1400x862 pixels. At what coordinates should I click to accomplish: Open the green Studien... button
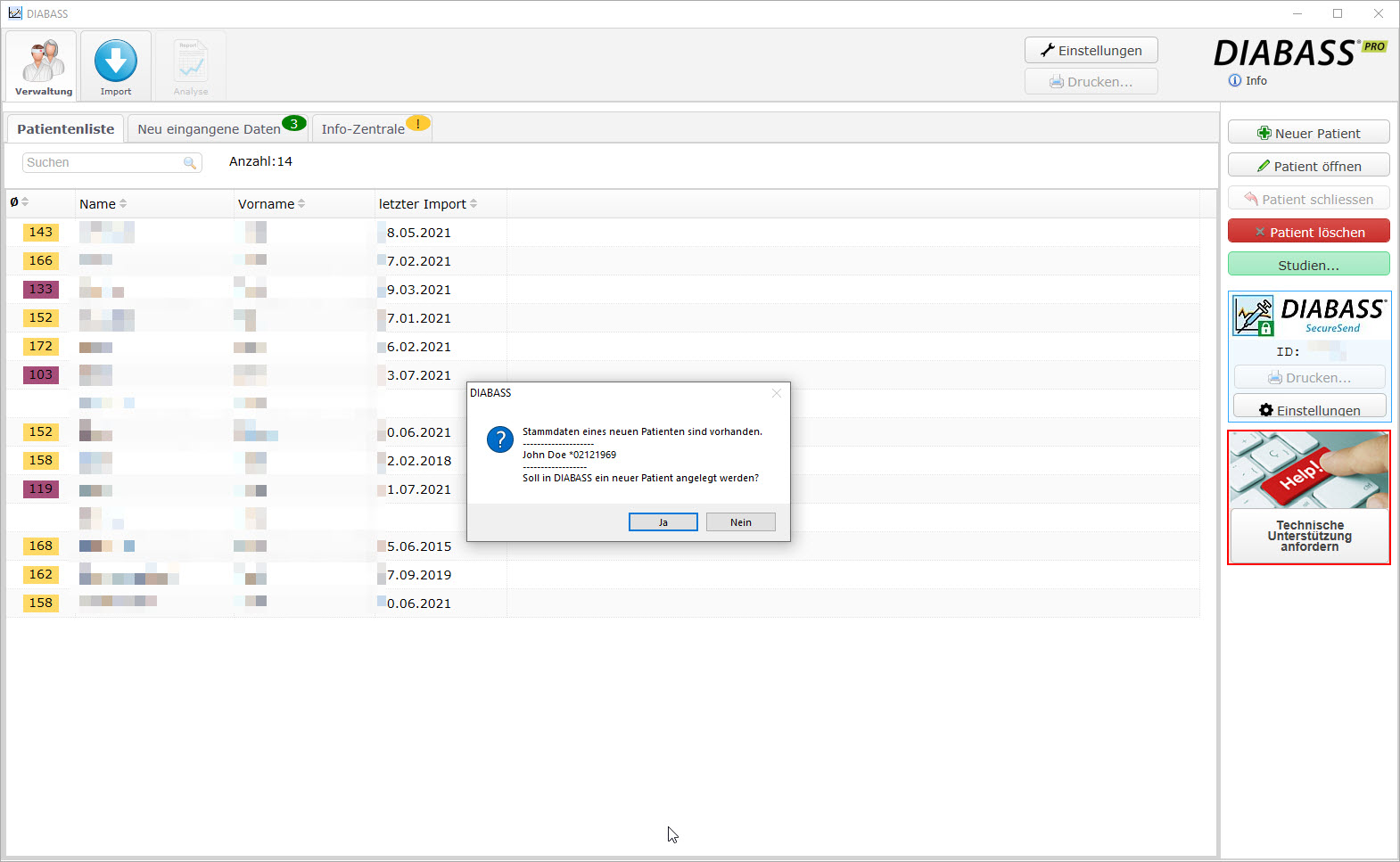(1308, 265)
